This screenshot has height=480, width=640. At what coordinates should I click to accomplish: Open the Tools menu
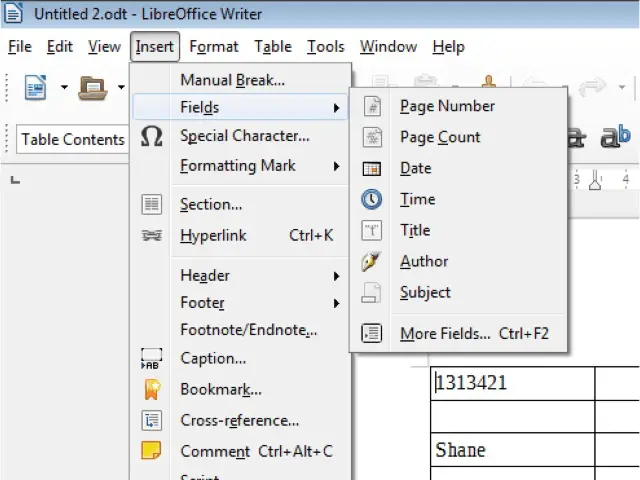pos(326,47)
